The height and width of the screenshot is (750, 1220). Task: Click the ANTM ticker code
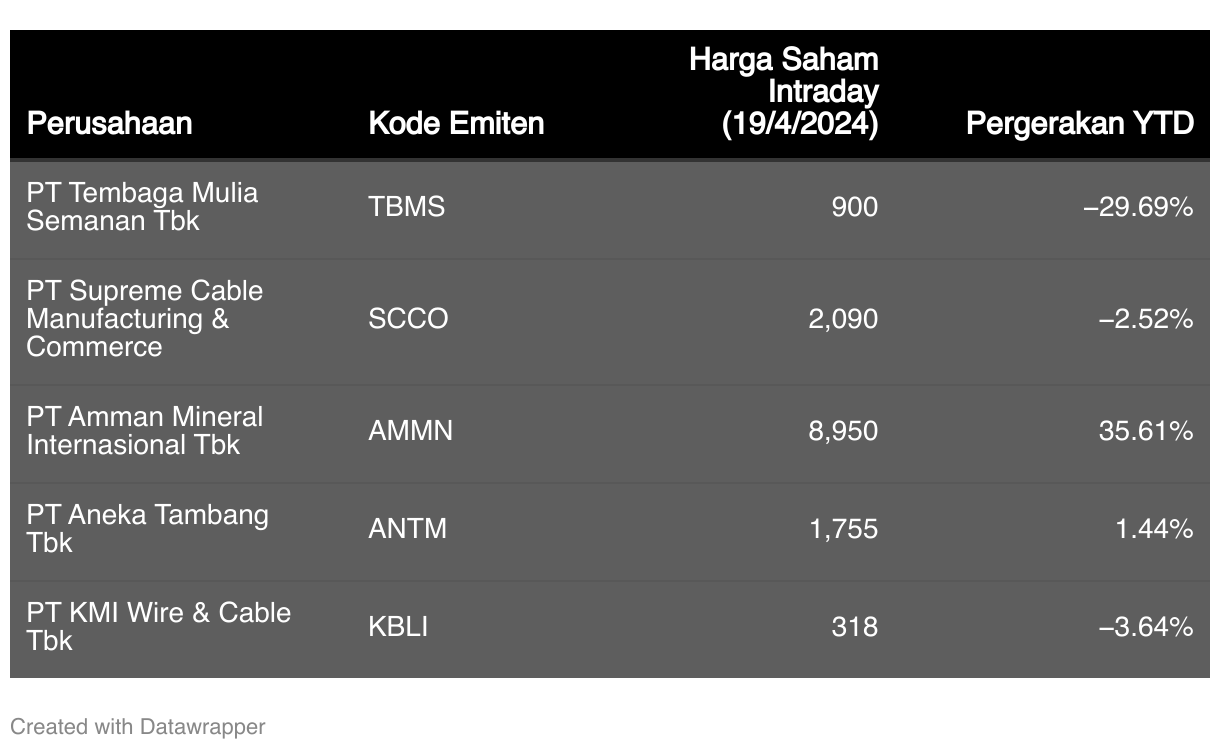(407, 529)
